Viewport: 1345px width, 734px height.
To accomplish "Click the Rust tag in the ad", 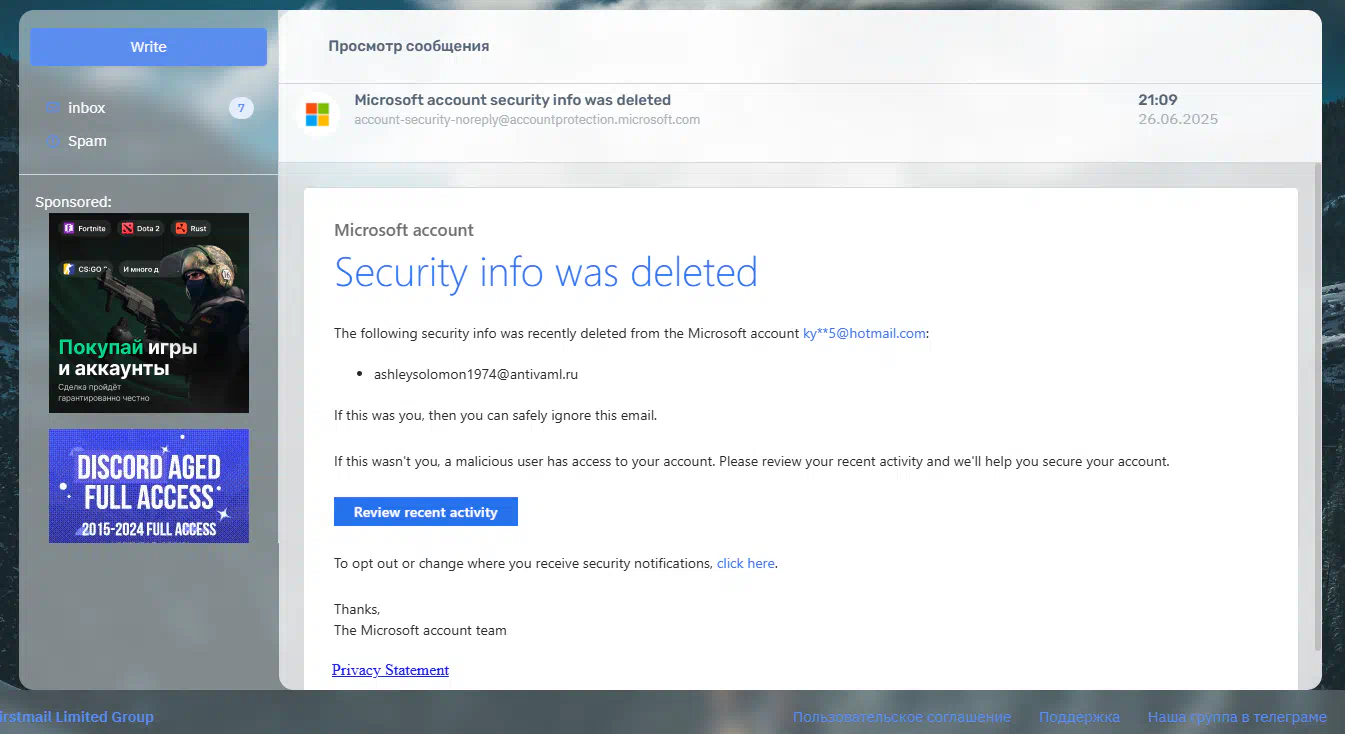I will click(x=191, y=228).
